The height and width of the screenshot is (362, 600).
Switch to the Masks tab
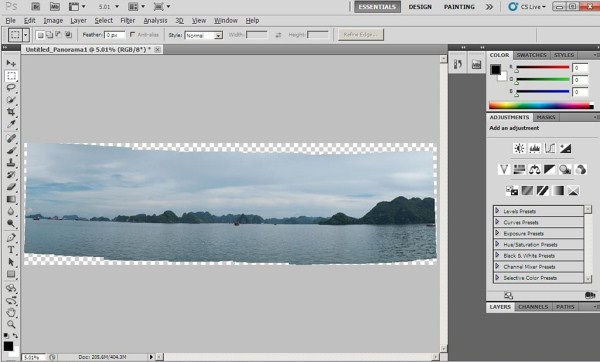pos(546,117)
